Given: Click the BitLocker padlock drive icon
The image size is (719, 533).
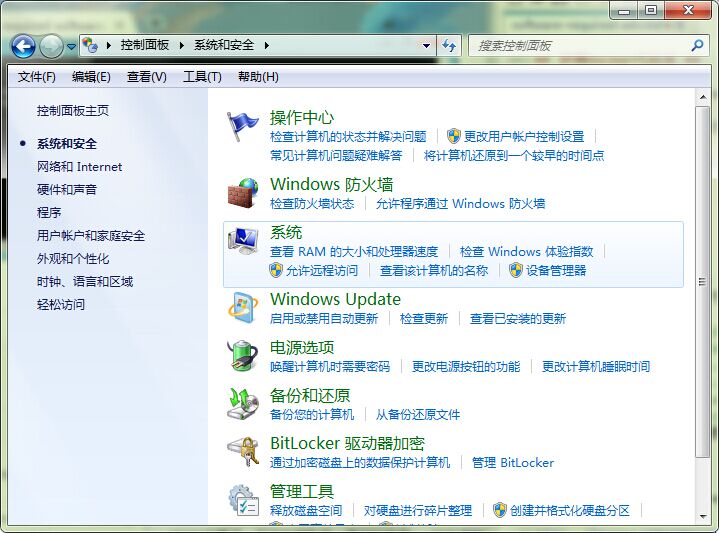Looking at the screenshot, I should [243, 452].
